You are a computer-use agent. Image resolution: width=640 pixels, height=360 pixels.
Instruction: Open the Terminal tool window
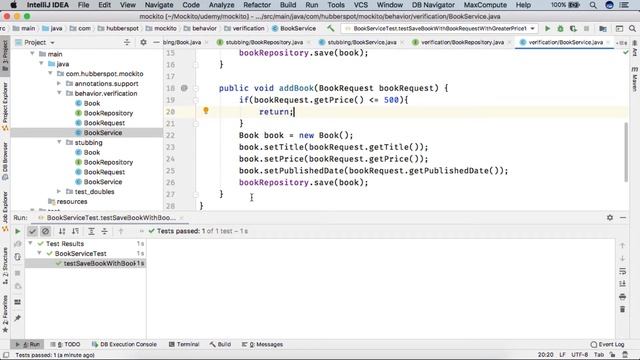[x=184, y=344]
